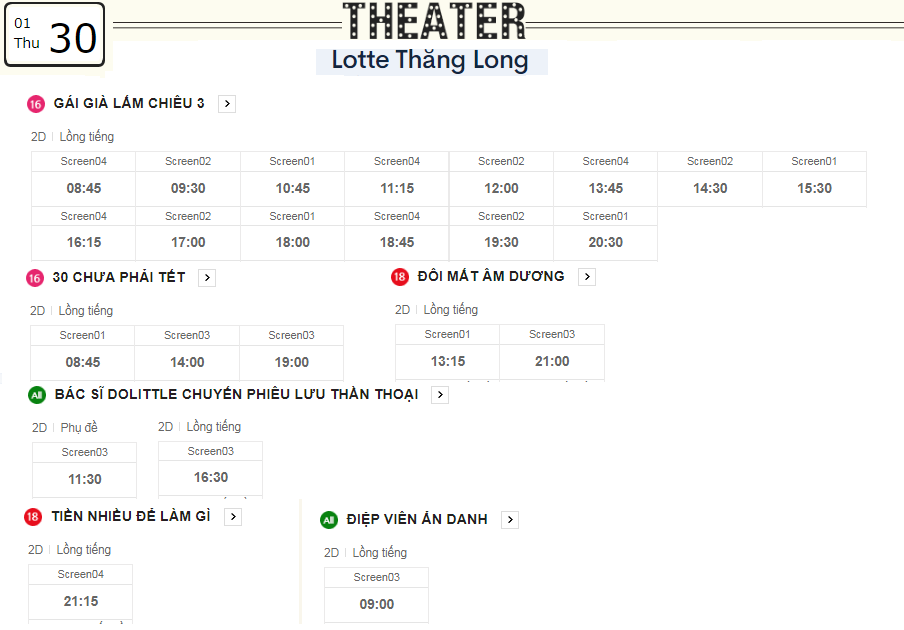Image resolution: width=904 pixels, height=630 pixels.
Task: Expand the arrow beside Đôi Mắt Âm Dương
Action: pyautogui.click(x=587, y=277)
